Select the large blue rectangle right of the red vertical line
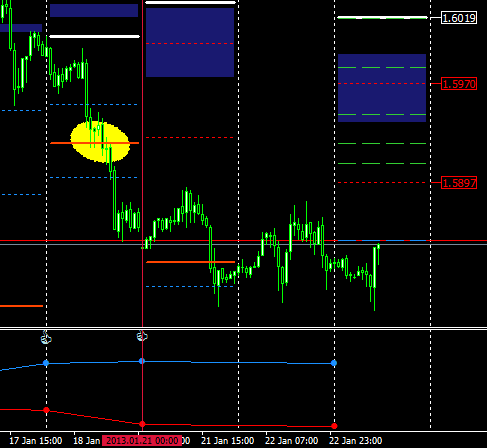 coord(190,42)
